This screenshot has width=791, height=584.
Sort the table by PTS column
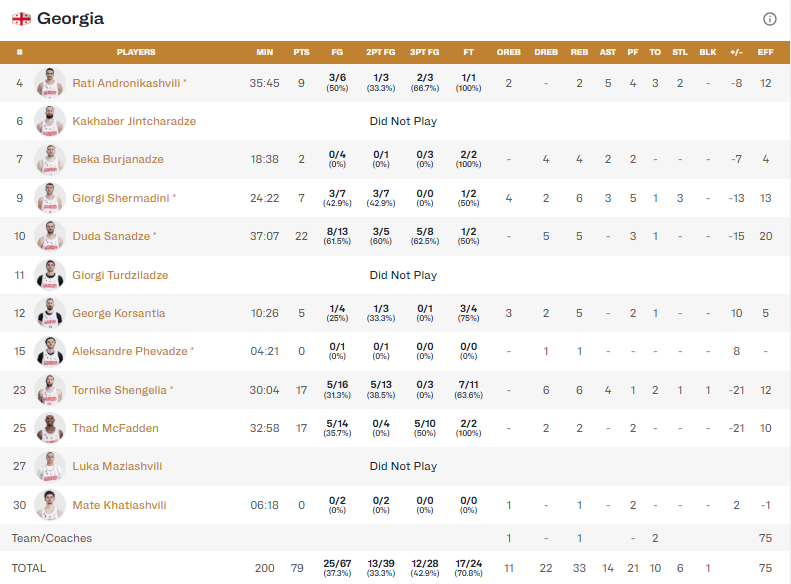point(301,52)
